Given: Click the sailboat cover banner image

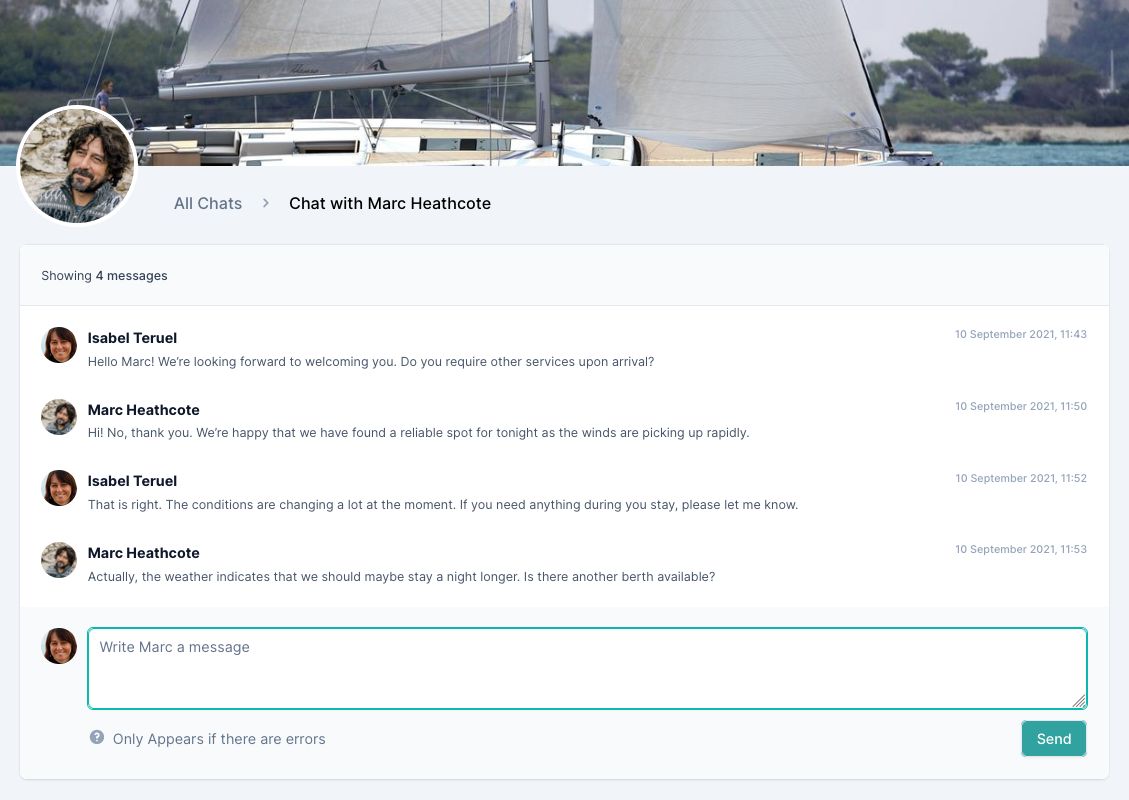Looking at the screenshot, I should coord(564,83).
